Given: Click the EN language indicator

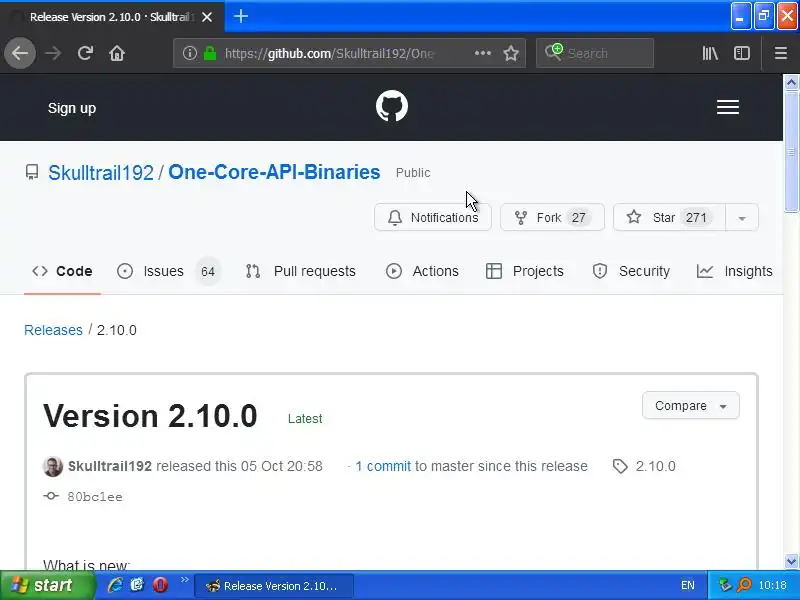Looking at the screenshot, I should (688, 585).
